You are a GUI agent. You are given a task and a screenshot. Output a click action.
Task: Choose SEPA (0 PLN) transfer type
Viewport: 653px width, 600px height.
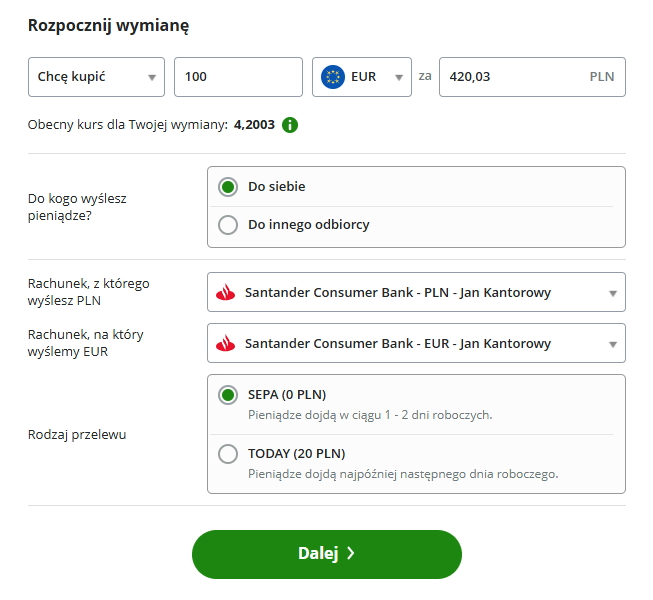(x=228, y=395)
